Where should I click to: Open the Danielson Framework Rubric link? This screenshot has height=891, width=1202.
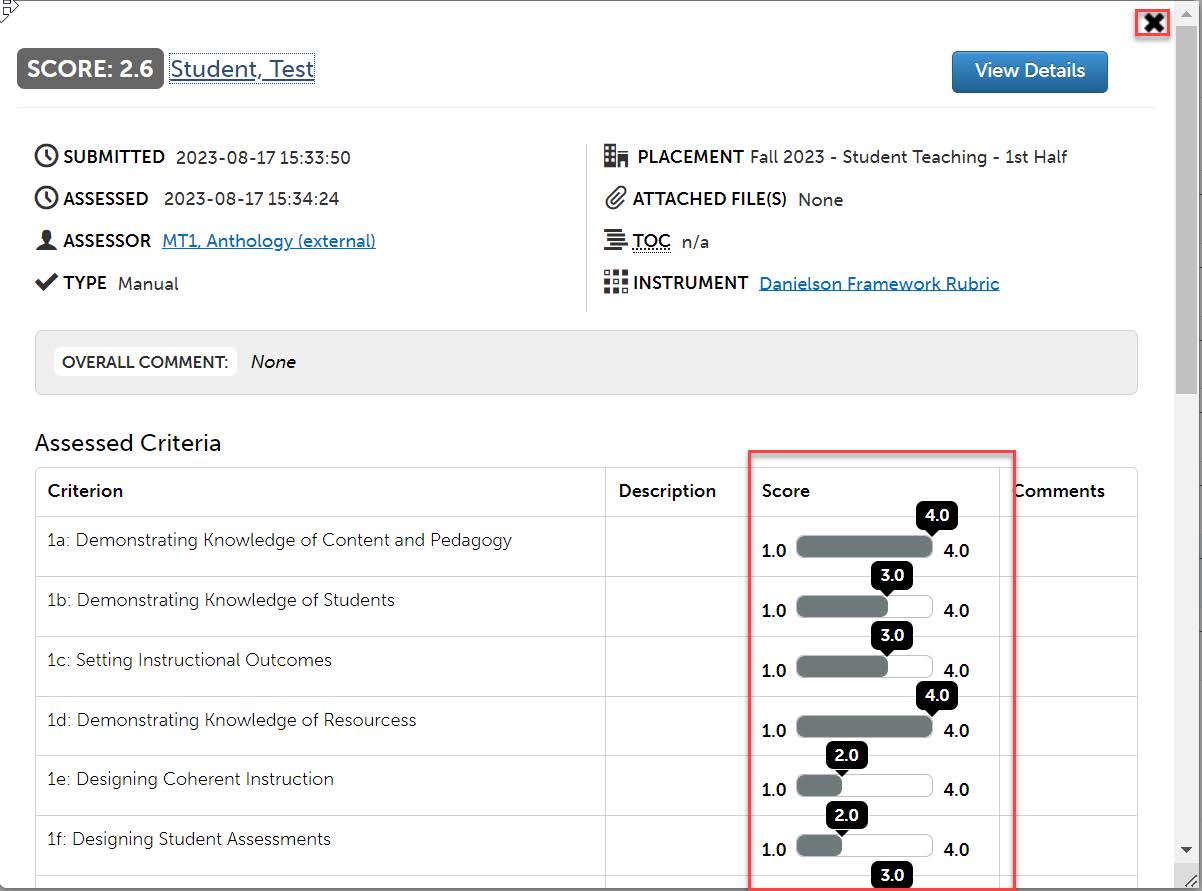pyautogui.click(x=879, y=283)
